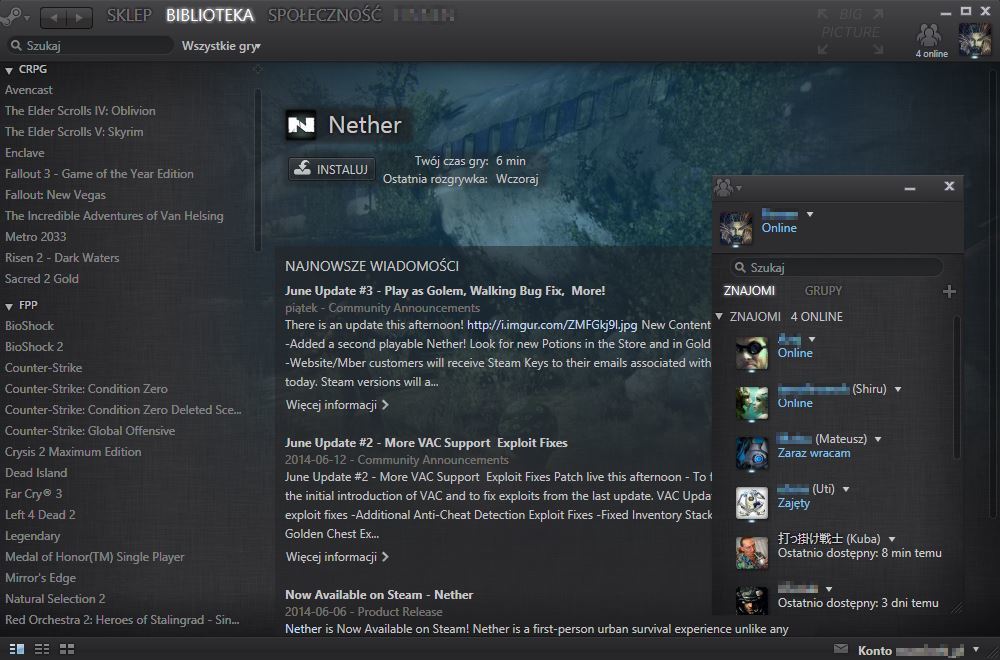Viewport: 1000px width, 660px height.
Task: Go to the SKLEP store tab
Action: point(129,15)
